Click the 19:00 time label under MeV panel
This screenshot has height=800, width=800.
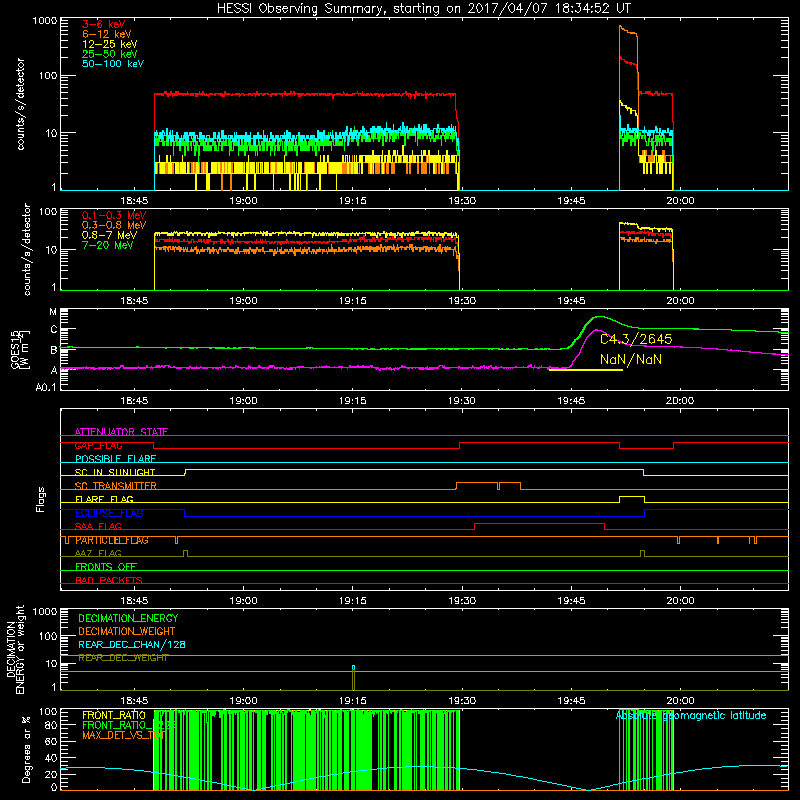[x=243, y=301]
